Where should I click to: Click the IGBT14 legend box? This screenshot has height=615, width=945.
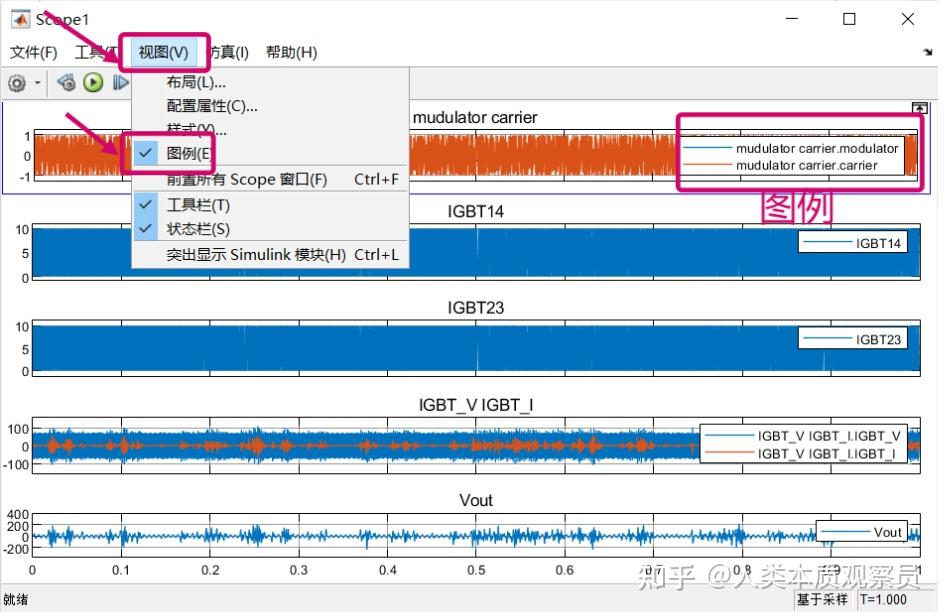pyautogui.click(x=853, y=243)
